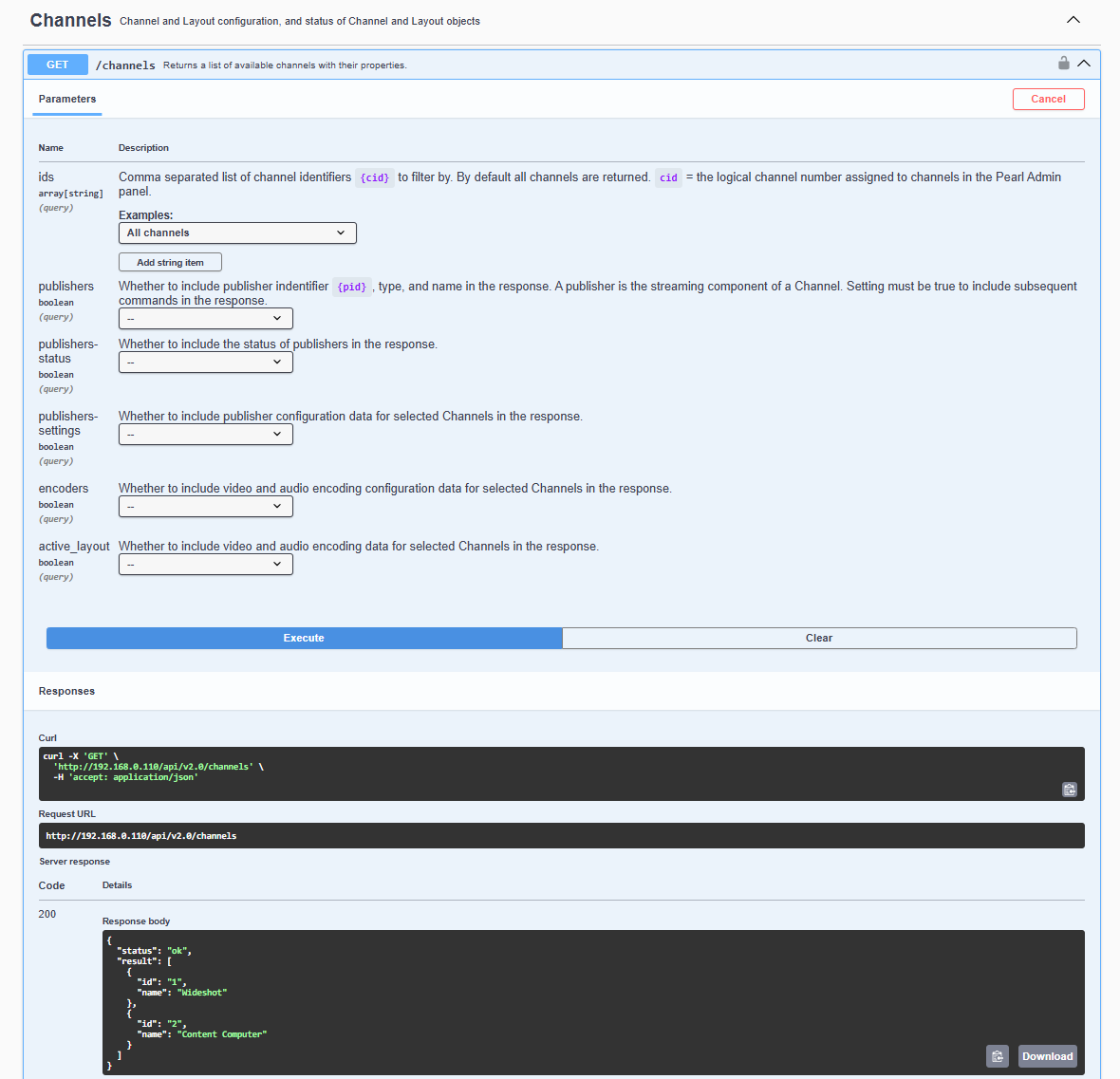This screenshot has width=1120, height=1079.
Task: Click the padlock authorization icon
Action: [1062, 62]
